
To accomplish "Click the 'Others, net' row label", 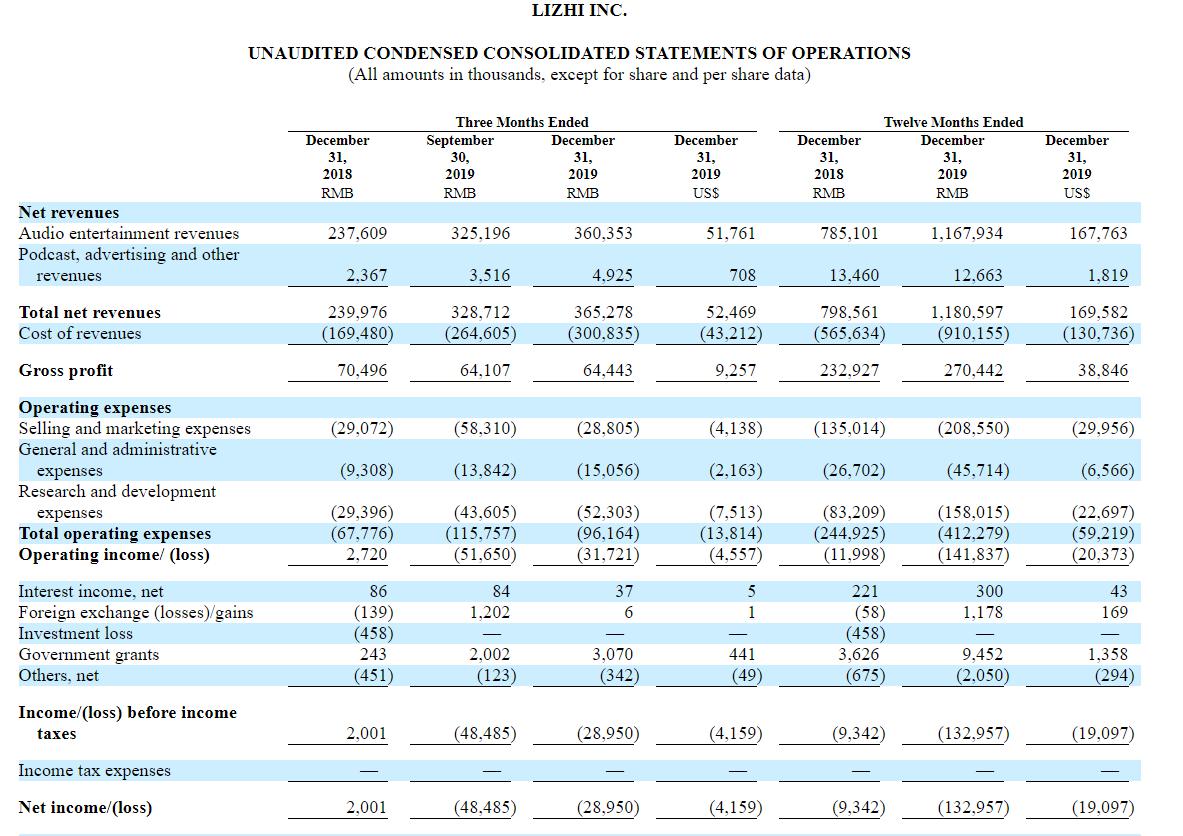I will (x=59, y=676).
